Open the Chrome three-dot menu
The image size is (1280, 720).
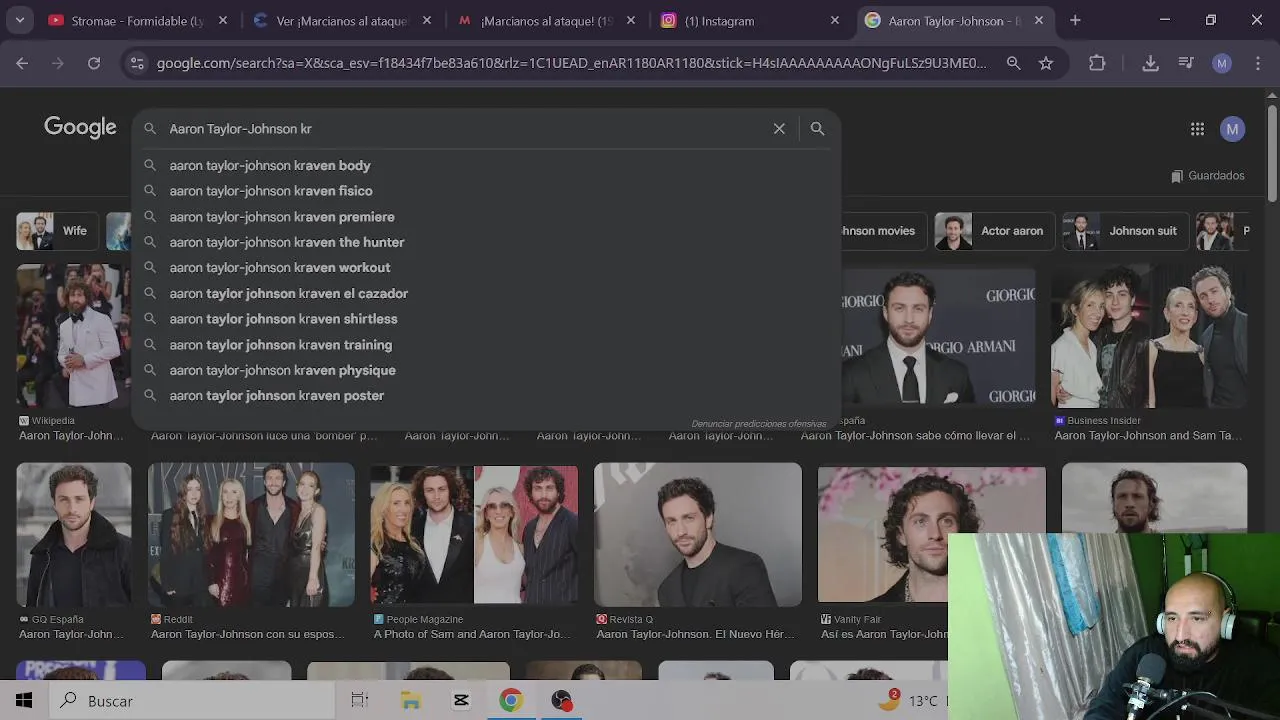(1257, 63)
